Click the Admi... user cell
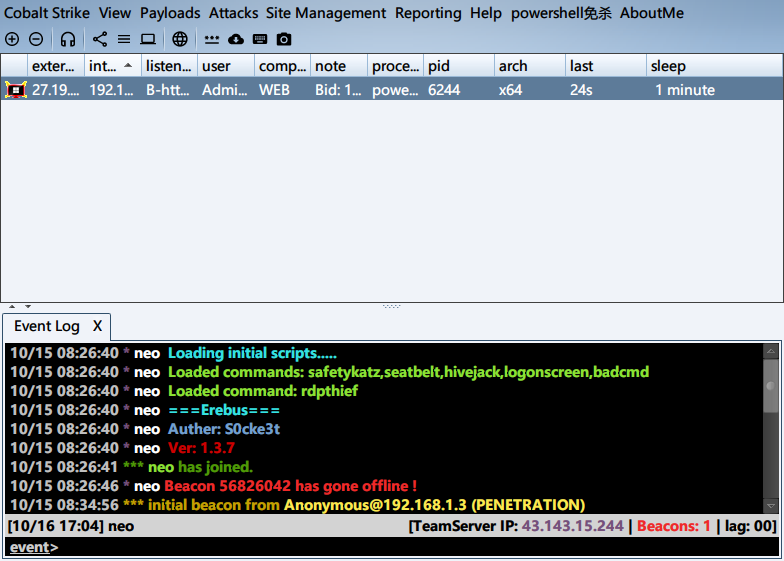The width and height of the screenshot is (784, 561). 226,90
